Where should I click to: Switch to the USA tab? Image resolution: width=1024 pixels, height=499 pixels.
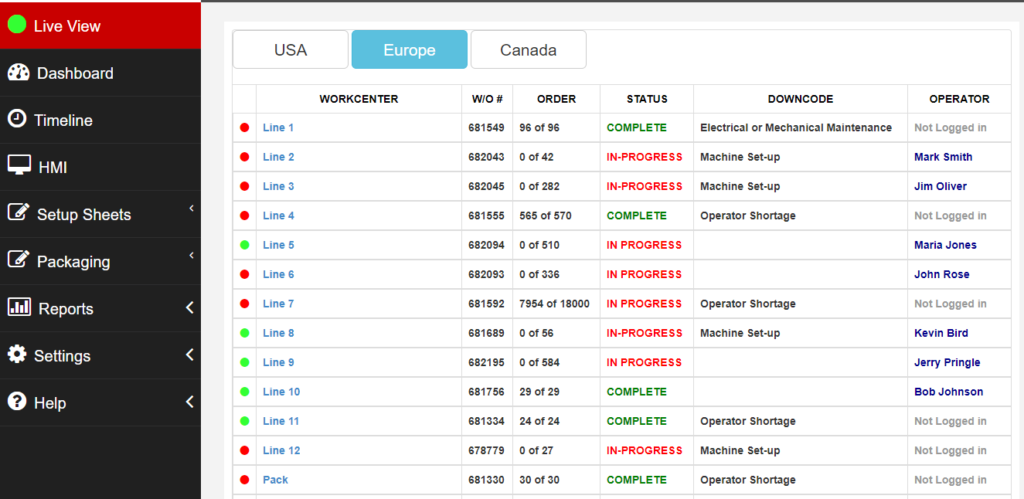click(x=291, y=50)
